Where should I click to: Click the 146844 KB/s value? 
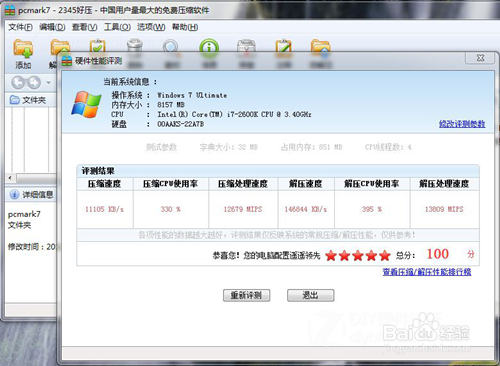tap(306, 209)
